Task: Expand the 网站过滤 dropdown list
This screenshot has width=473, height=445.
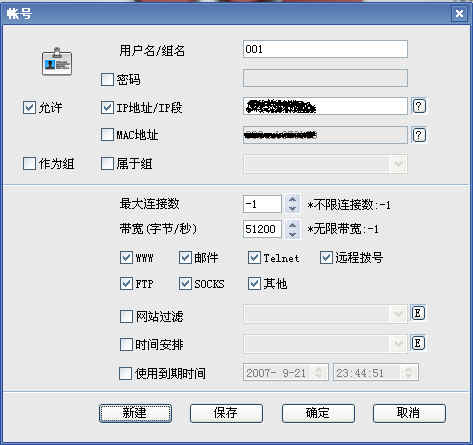Action: point(398,314)
